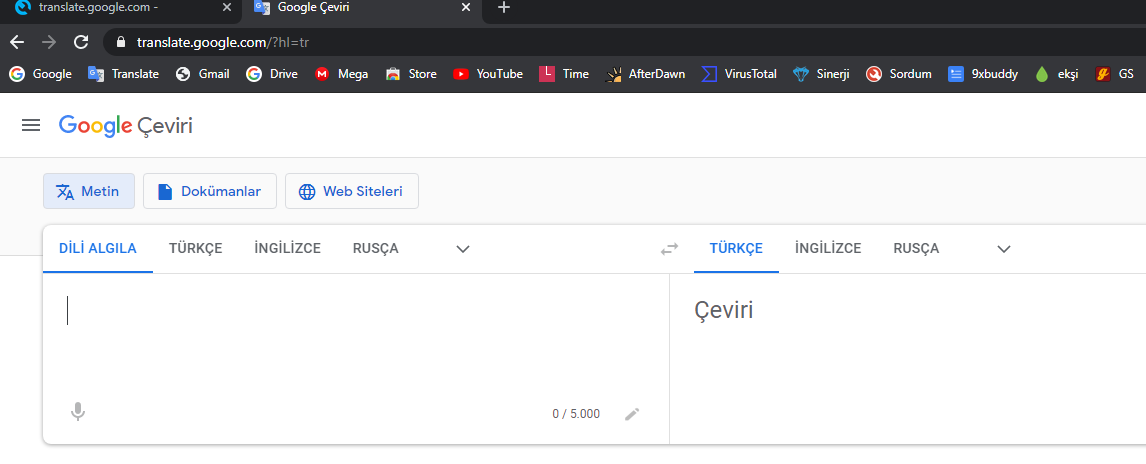This screenshot has height=464, width=1146.
Task: Open the ekşi bookmark
Action: pyautogui.click(x=1057, y=74)
